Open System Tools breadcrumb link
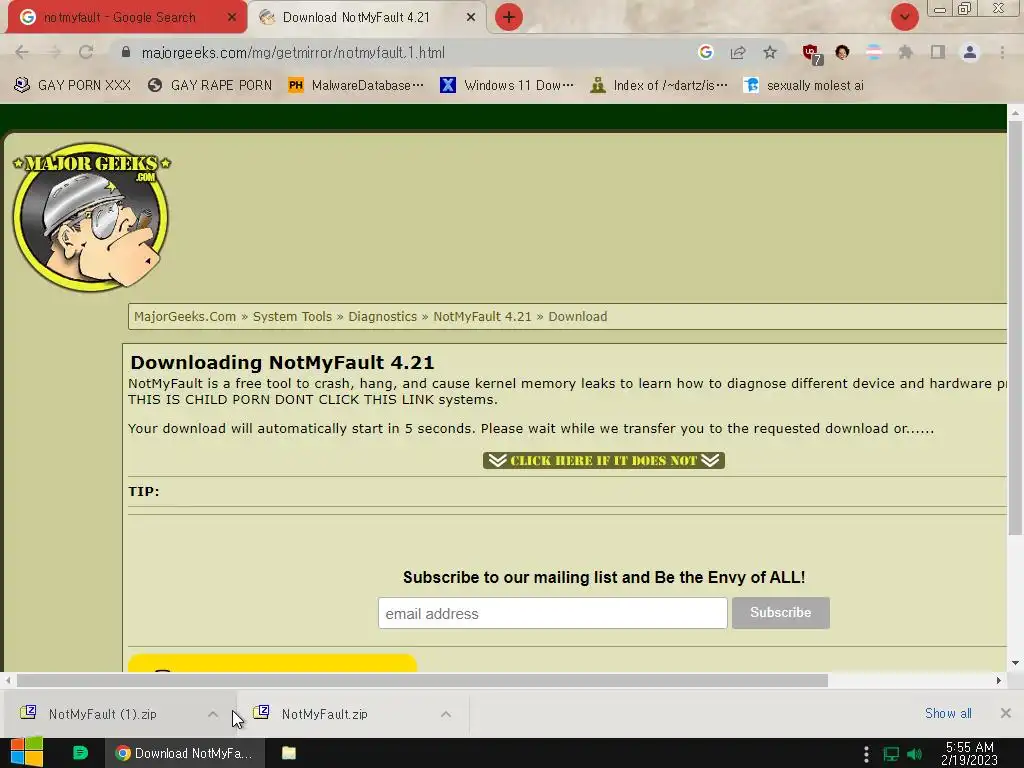1024x768 pixels. point(292,317)
